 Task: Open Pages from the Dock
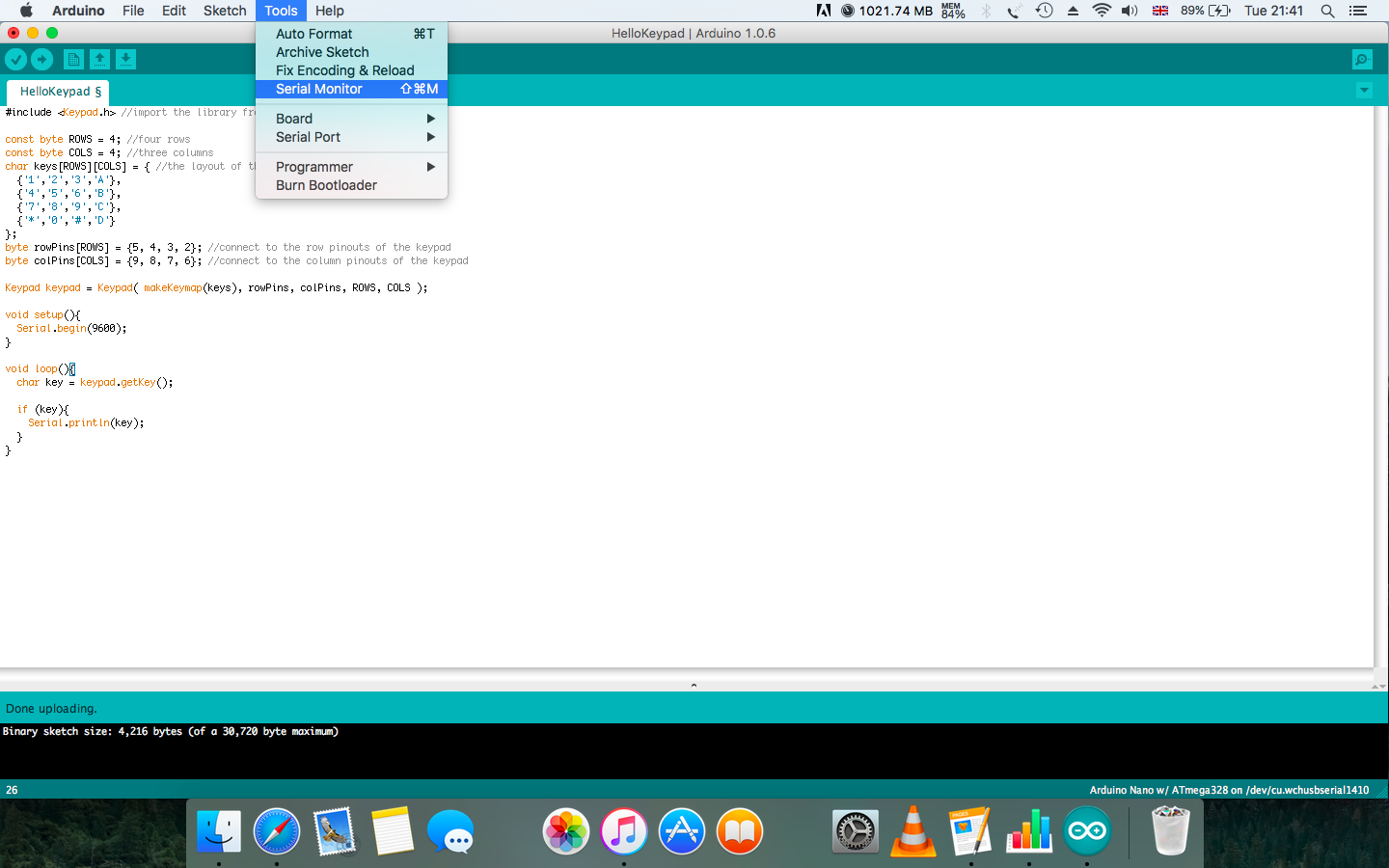971,830
